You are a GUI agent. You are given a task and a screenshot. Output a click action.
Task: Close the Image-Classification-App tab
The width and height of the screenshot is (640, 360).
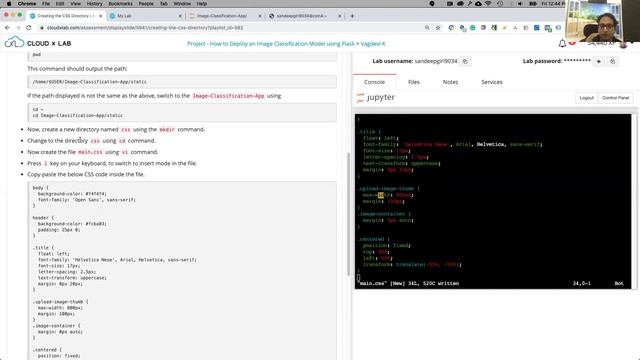[260, 16]
